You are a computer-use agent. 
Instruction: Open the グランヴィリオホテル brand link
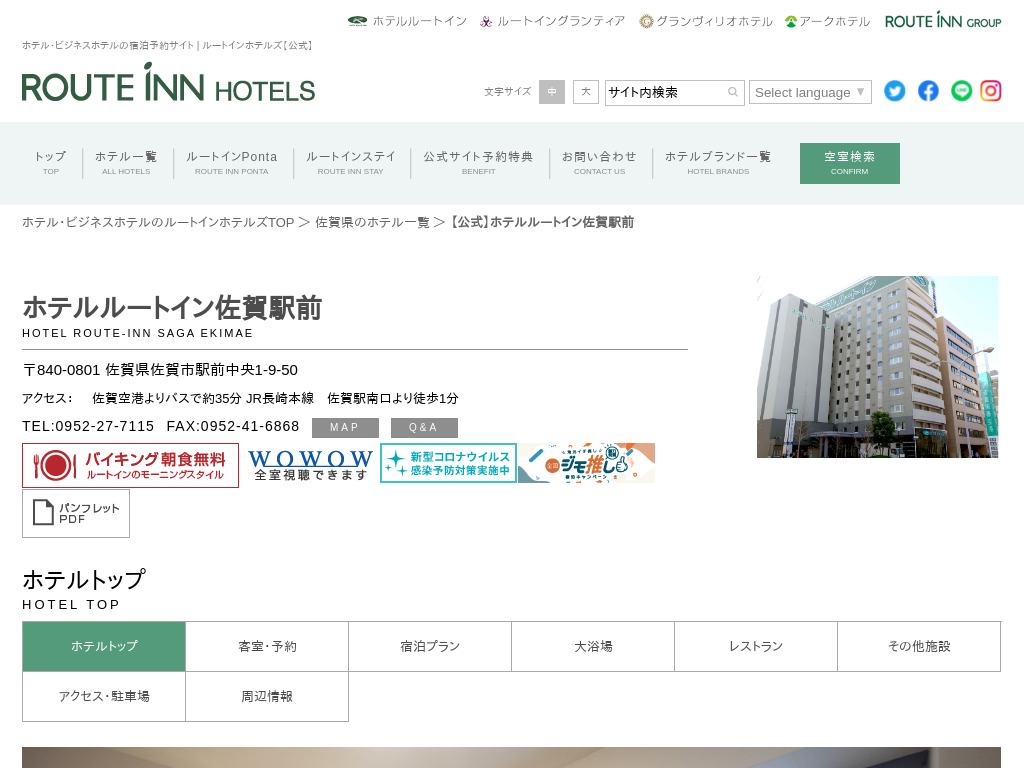[x=706, y=21]
